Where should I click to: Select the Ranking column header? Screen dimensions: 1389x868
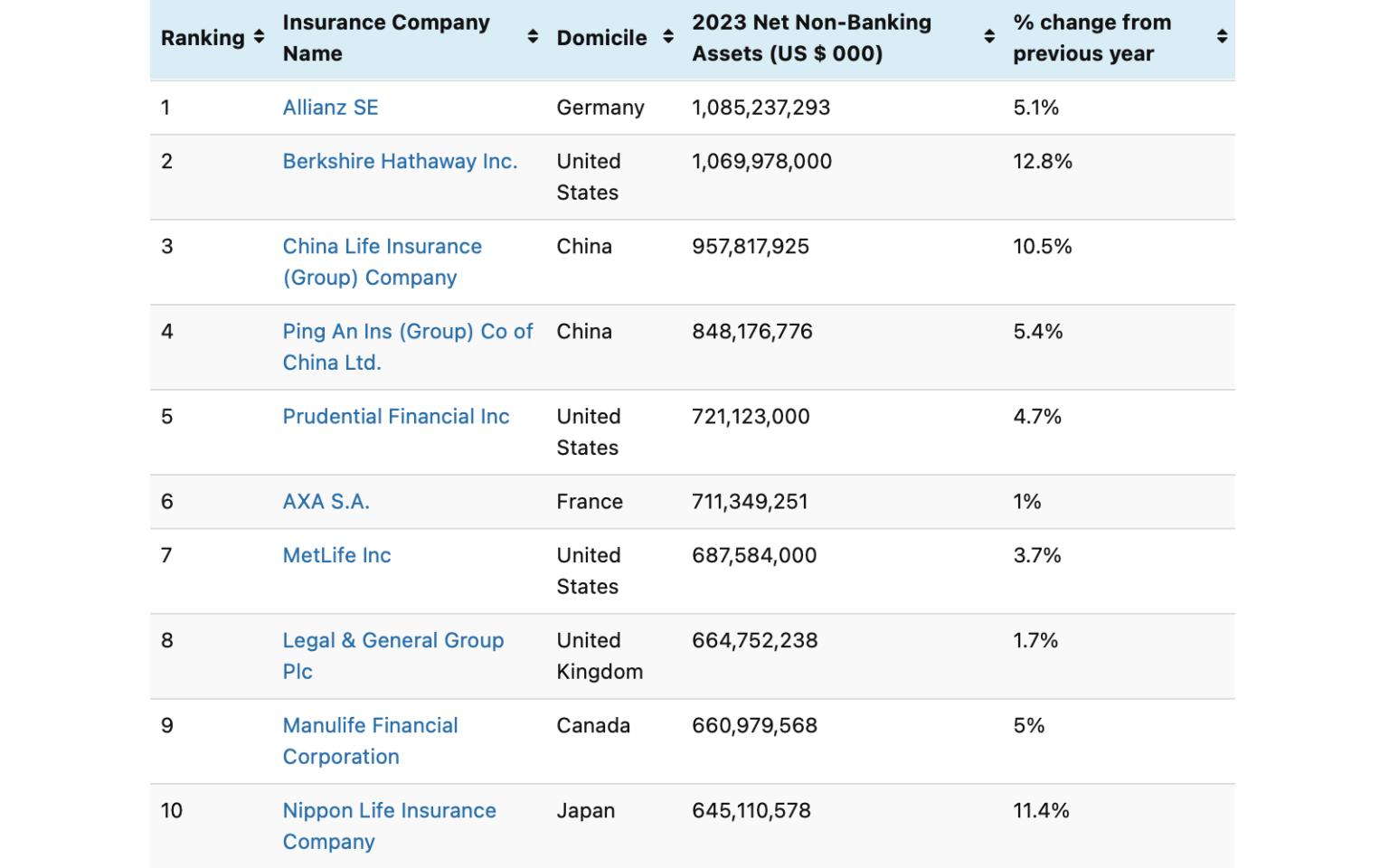pyautogui.click(x=201, y=37)
